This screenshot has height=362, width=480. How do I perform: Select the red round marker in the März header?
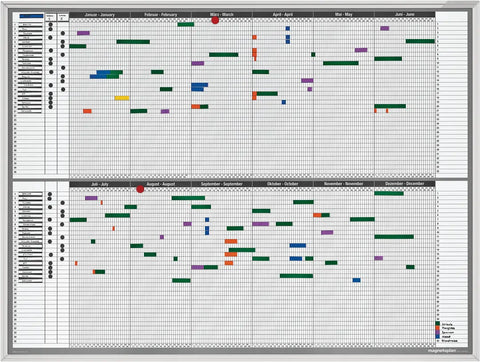[215, 20]
